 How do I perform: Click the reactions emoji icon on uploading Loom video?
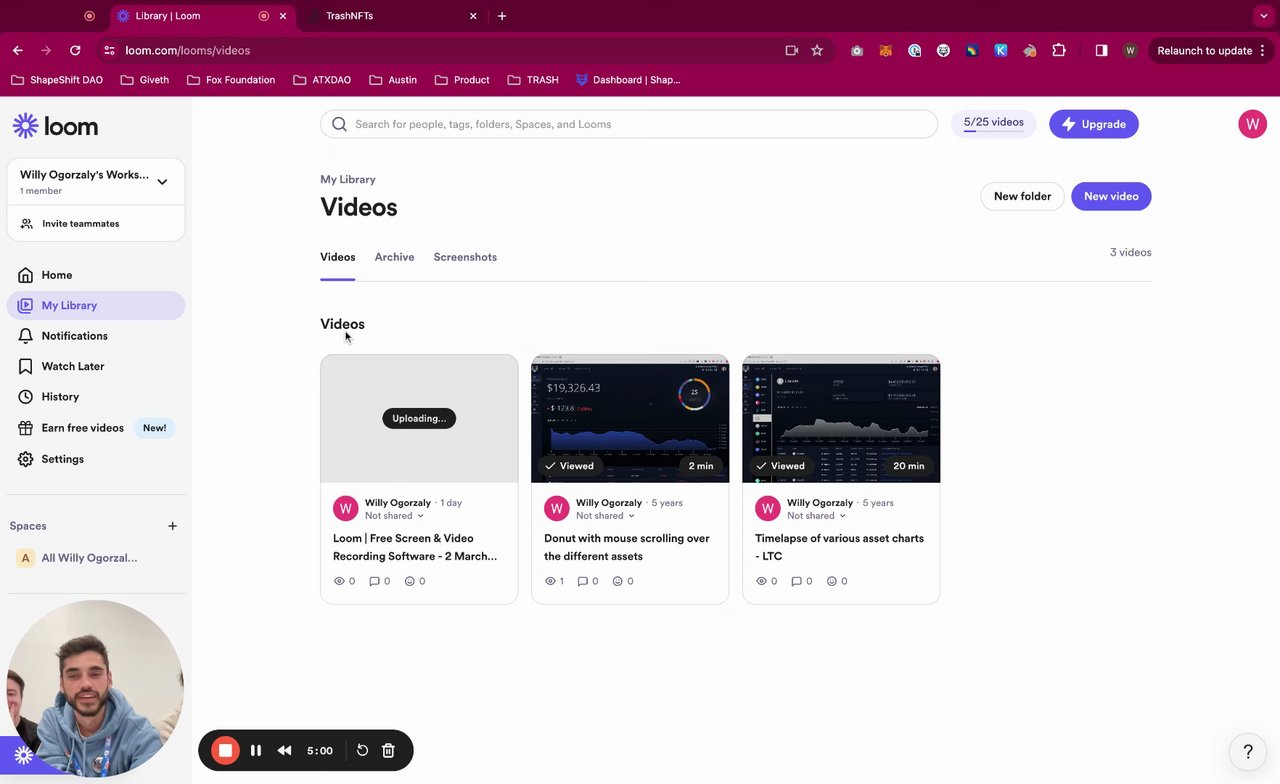[x=410, y=581]
